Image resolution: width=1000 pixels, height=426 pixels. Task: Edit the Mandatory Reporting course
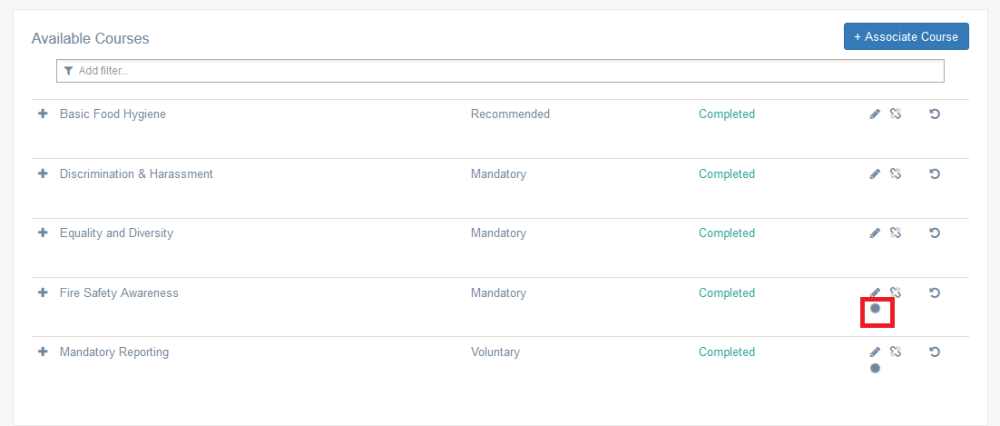tap(875, 352)
